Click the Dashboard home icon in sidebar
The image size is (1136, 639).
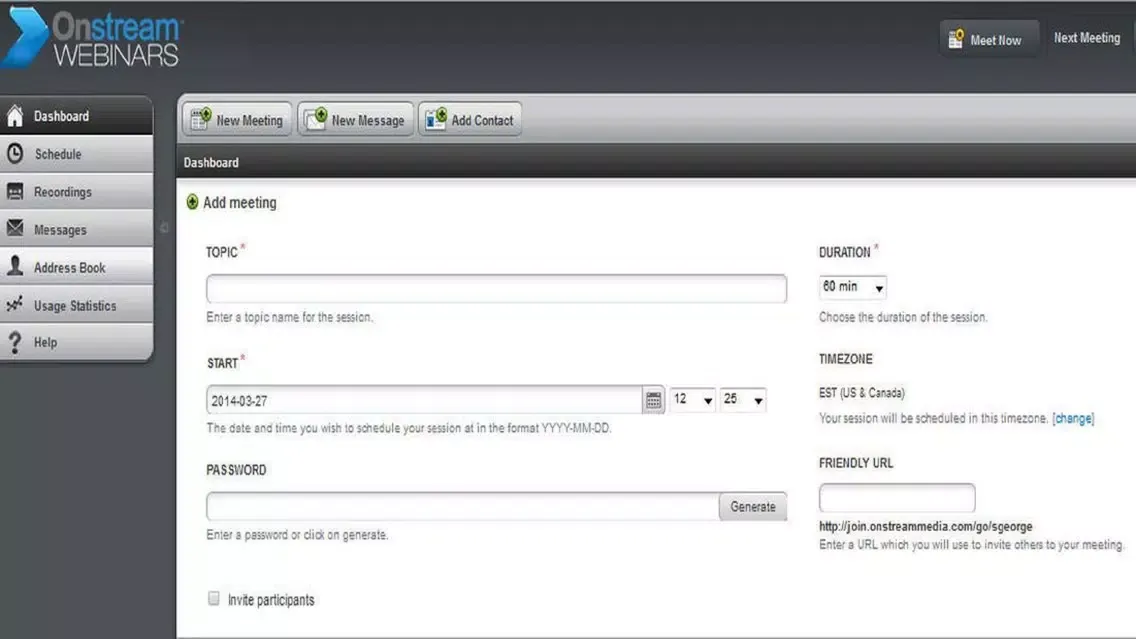point(15,116)
